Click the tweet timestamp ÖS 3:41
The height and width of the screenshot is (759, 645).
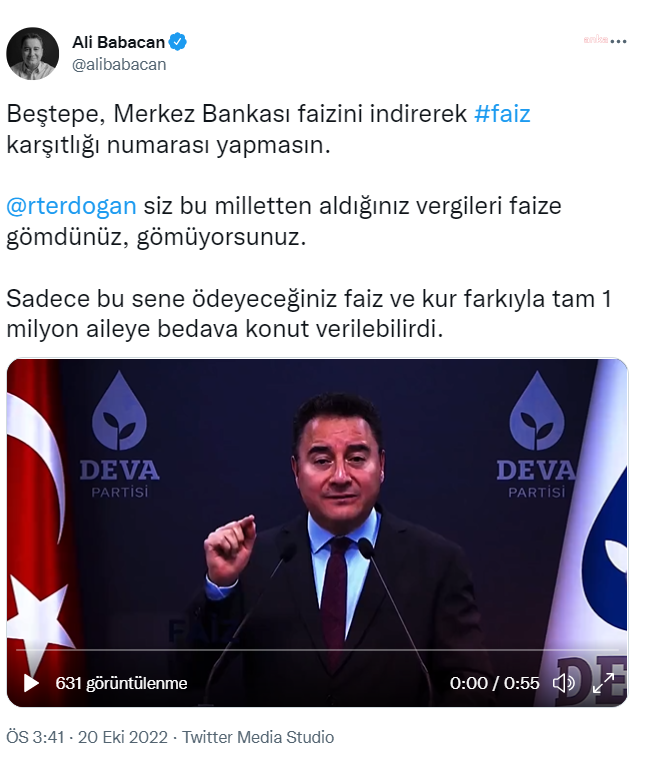pos(35,737)
